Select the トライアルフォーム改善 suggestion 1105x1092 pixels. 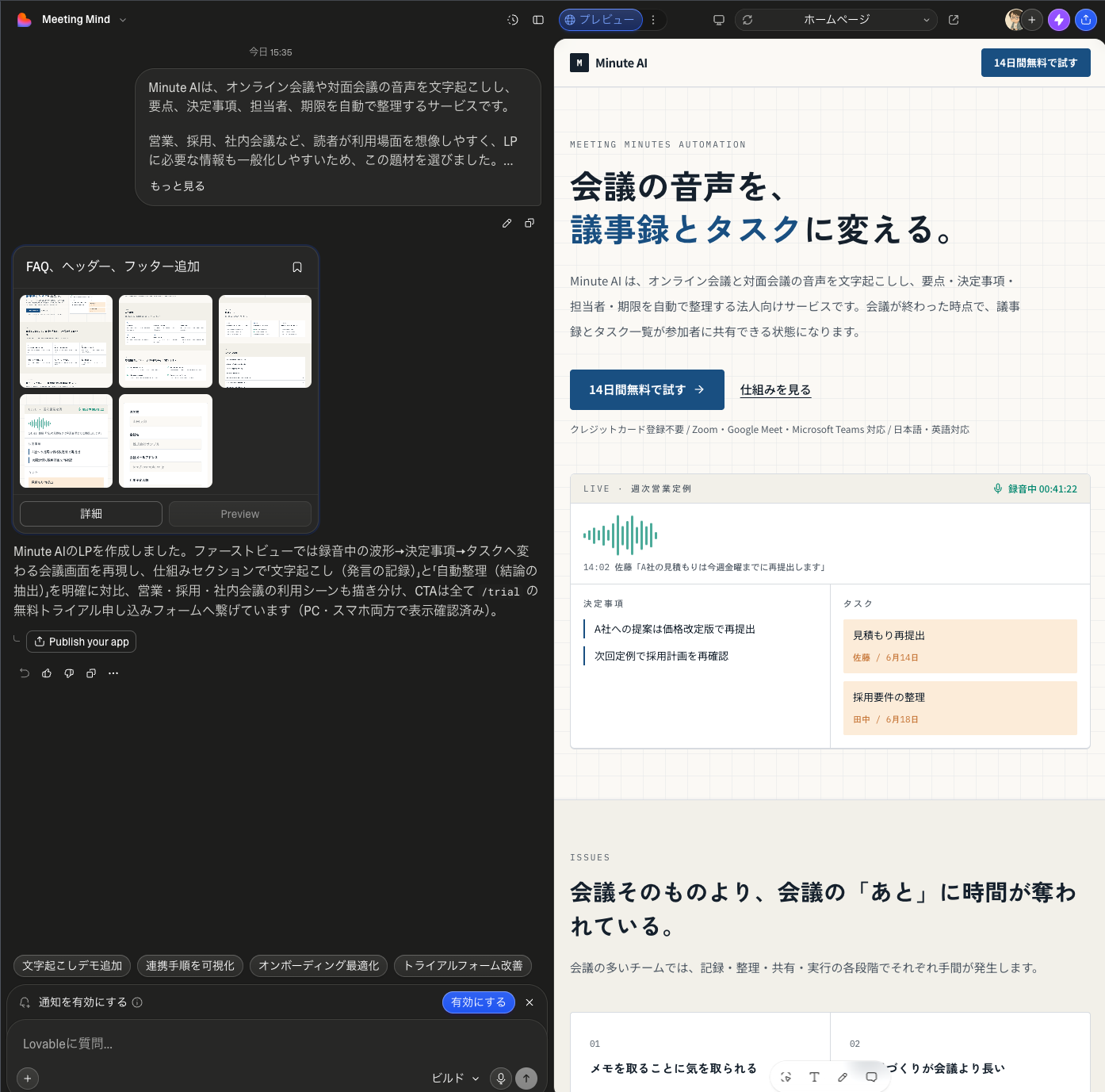pos(463,966)
